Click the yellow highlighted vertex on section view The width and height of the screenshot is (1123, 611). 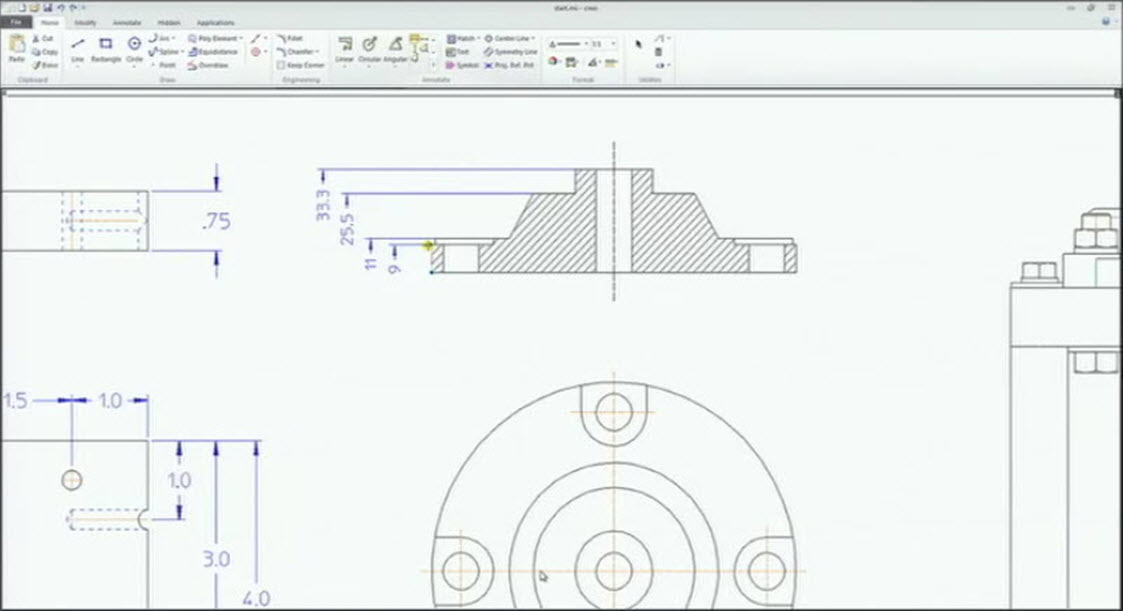tap(428, 246)
